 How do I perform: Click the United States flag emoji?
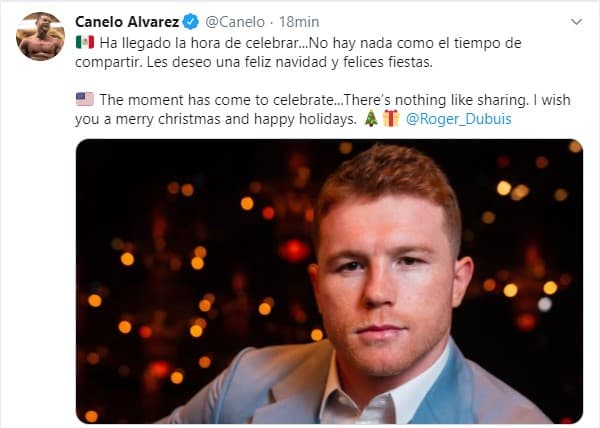coord(85,99)
